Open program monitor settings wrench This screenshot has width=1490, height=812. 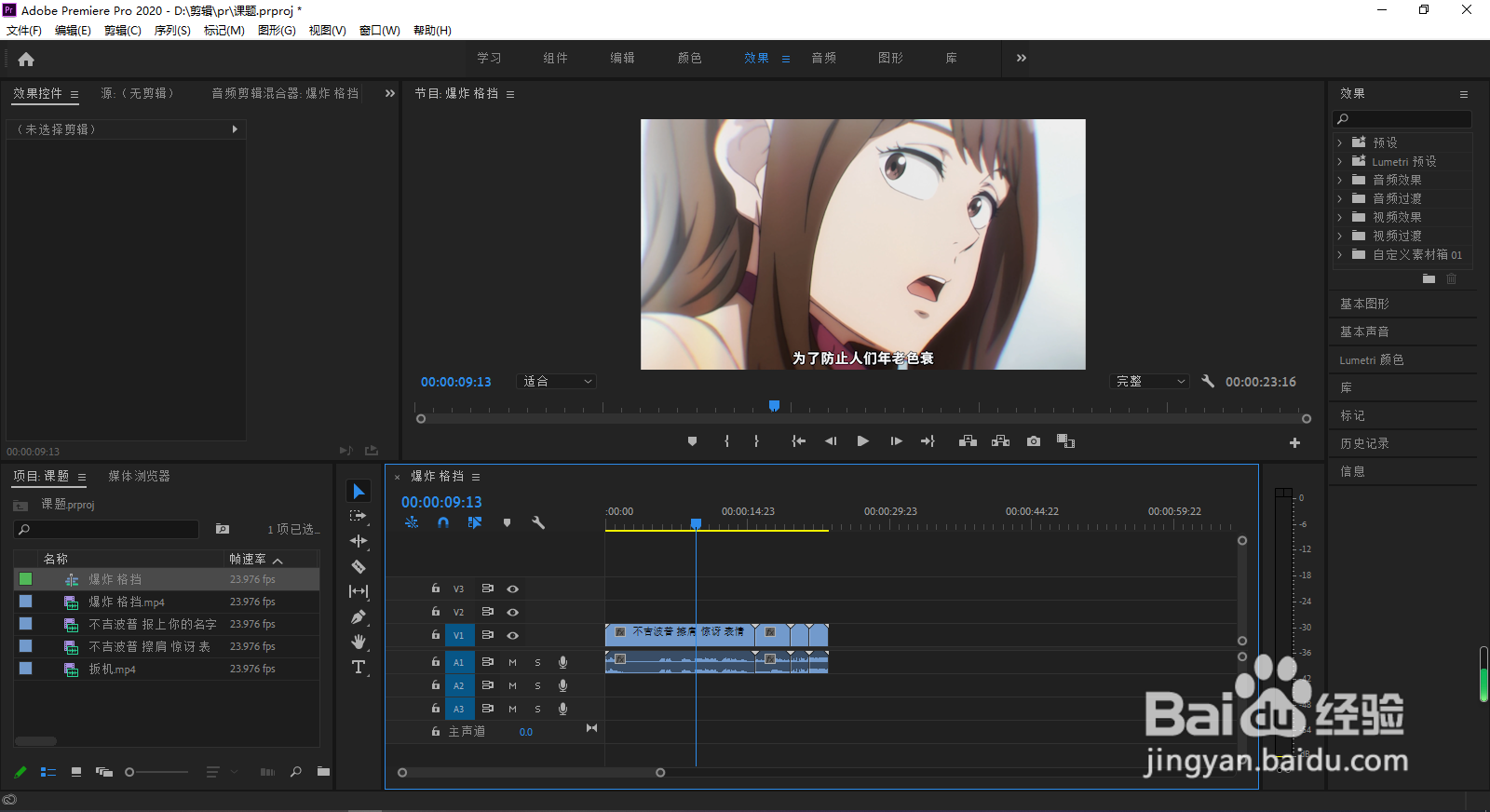click(x=1208, y=381)
